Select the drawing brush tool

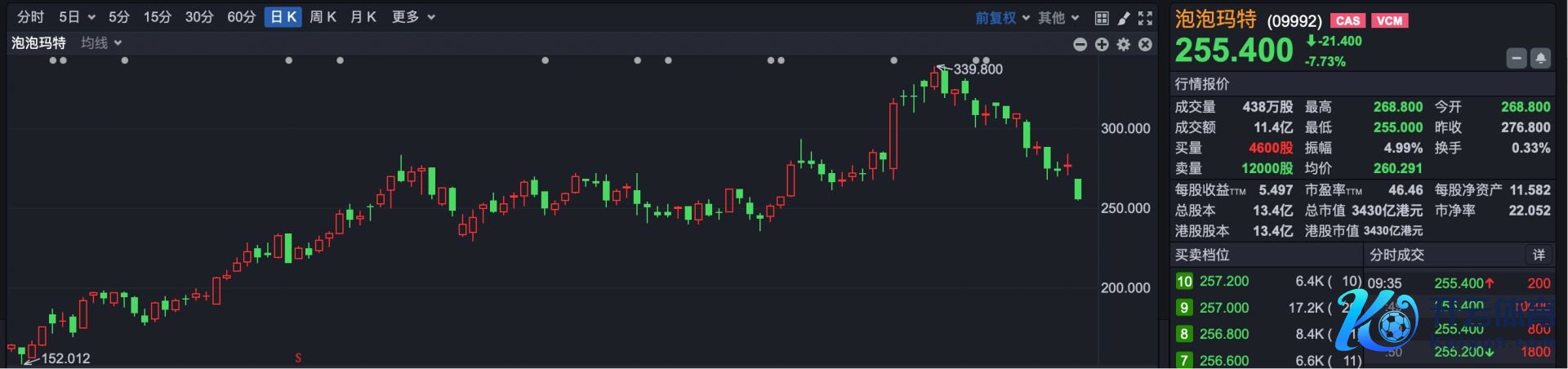tap(1124, 18)
